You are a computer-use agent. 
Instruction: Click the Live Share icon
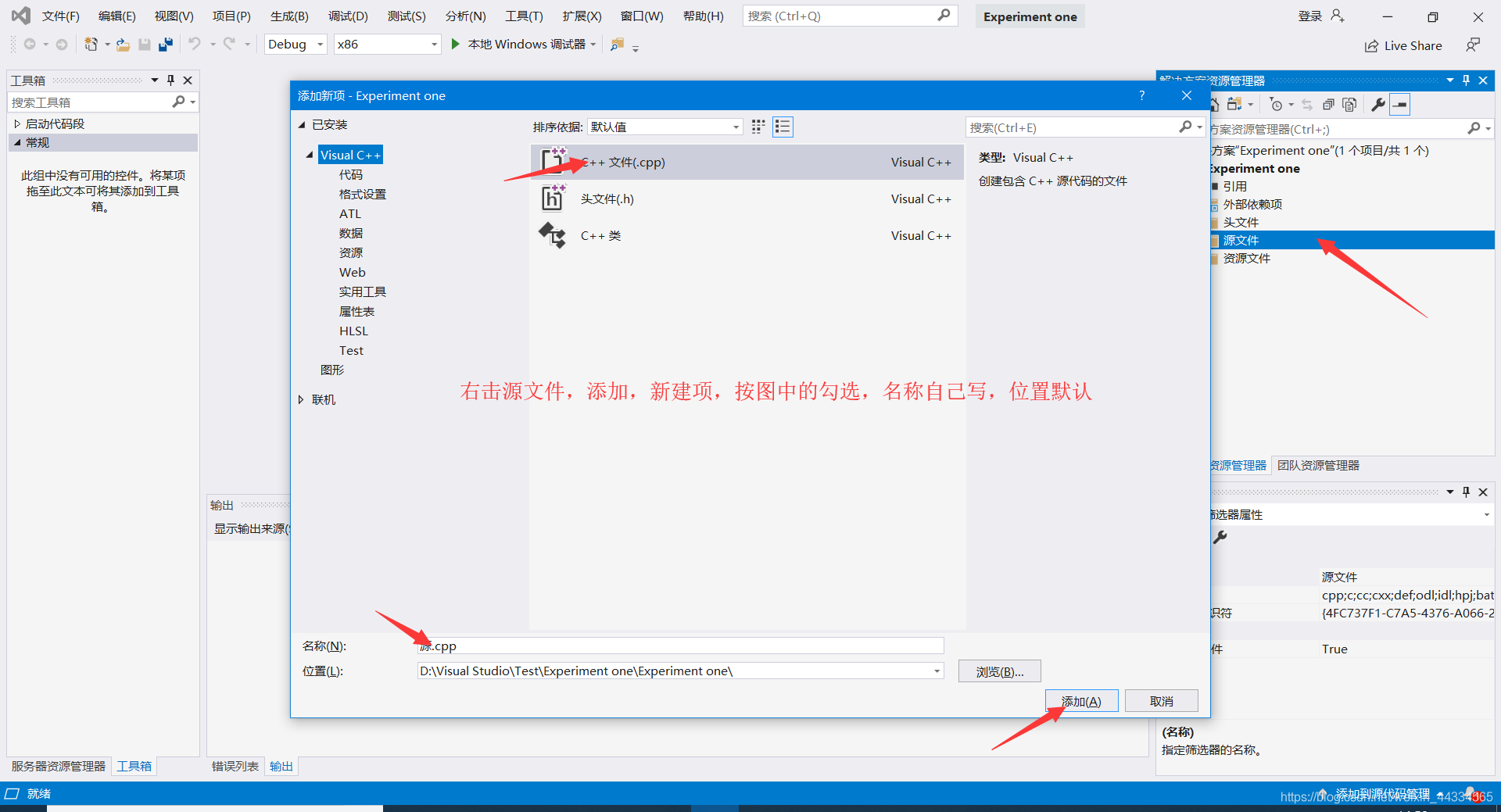[1371, 46]
